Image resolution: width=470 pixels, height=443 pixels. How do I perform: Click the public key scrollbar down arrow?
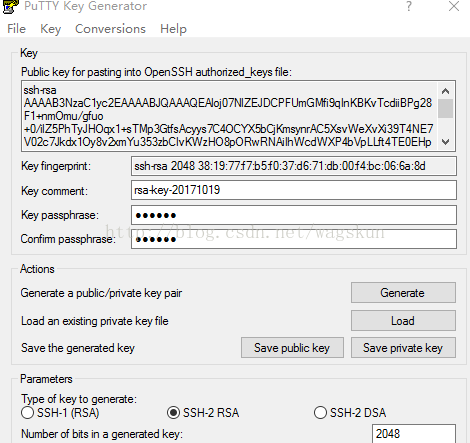click(x=445, y=142)
